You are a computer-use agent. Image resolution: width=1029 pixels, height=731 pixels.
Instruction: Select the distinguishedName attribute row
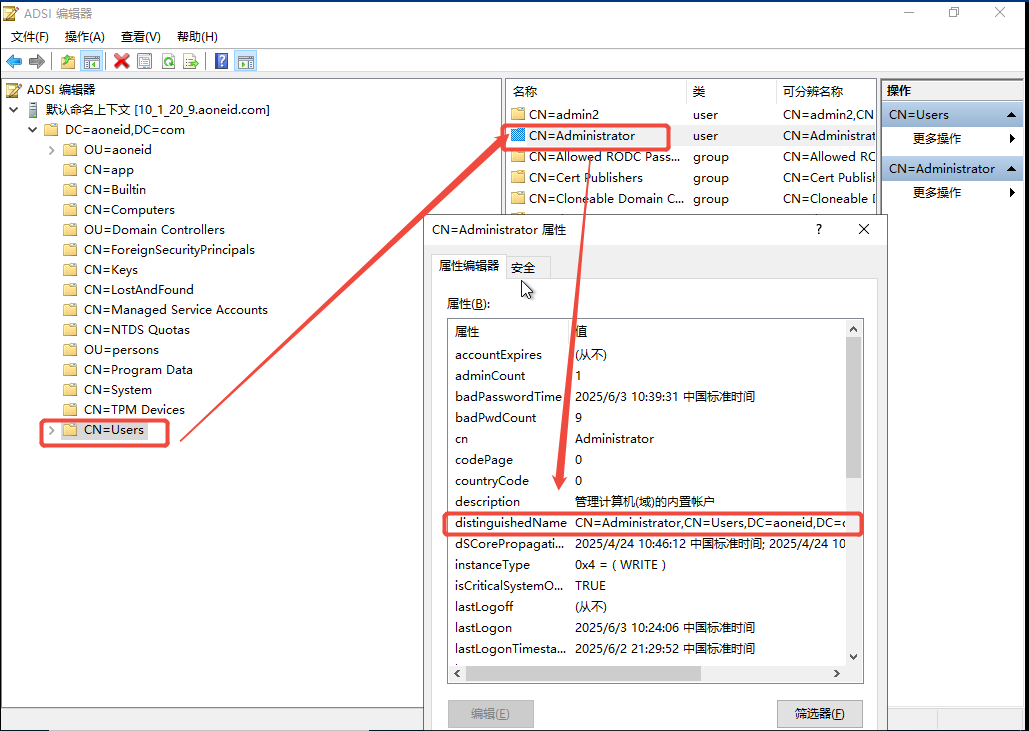coord(647,523)
